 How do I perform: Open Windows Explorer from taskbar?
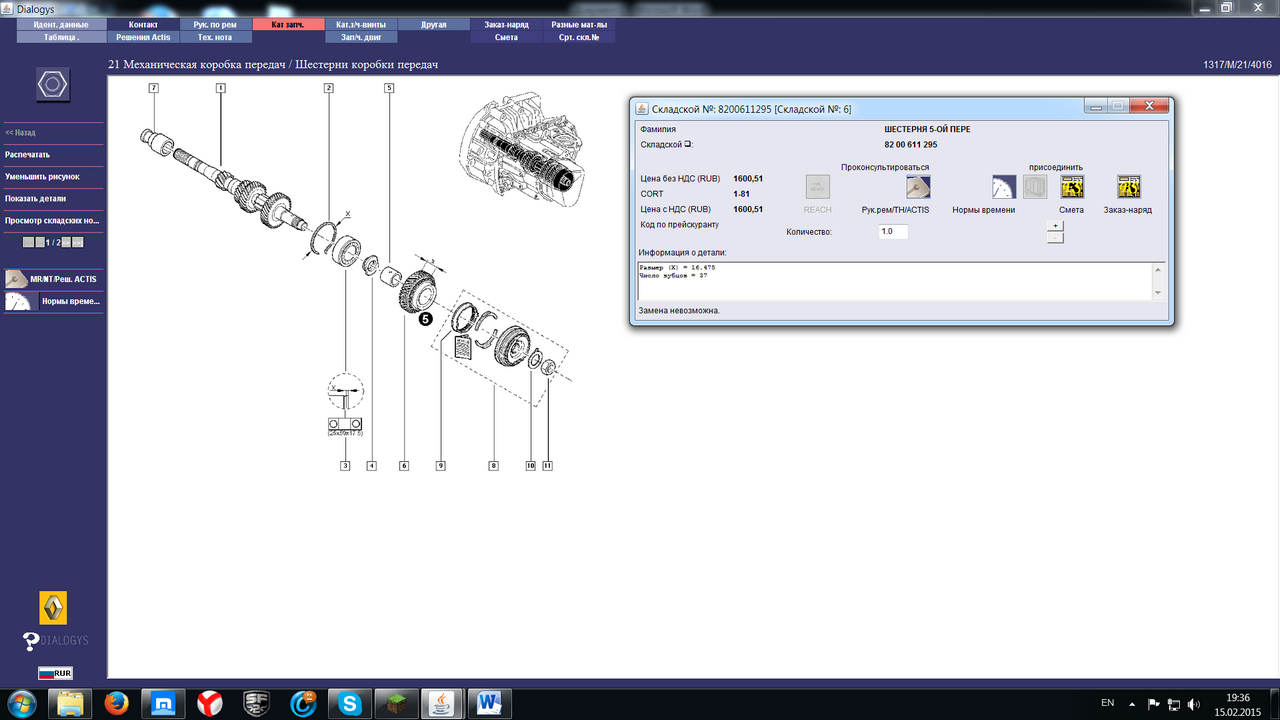click(70, 704)
